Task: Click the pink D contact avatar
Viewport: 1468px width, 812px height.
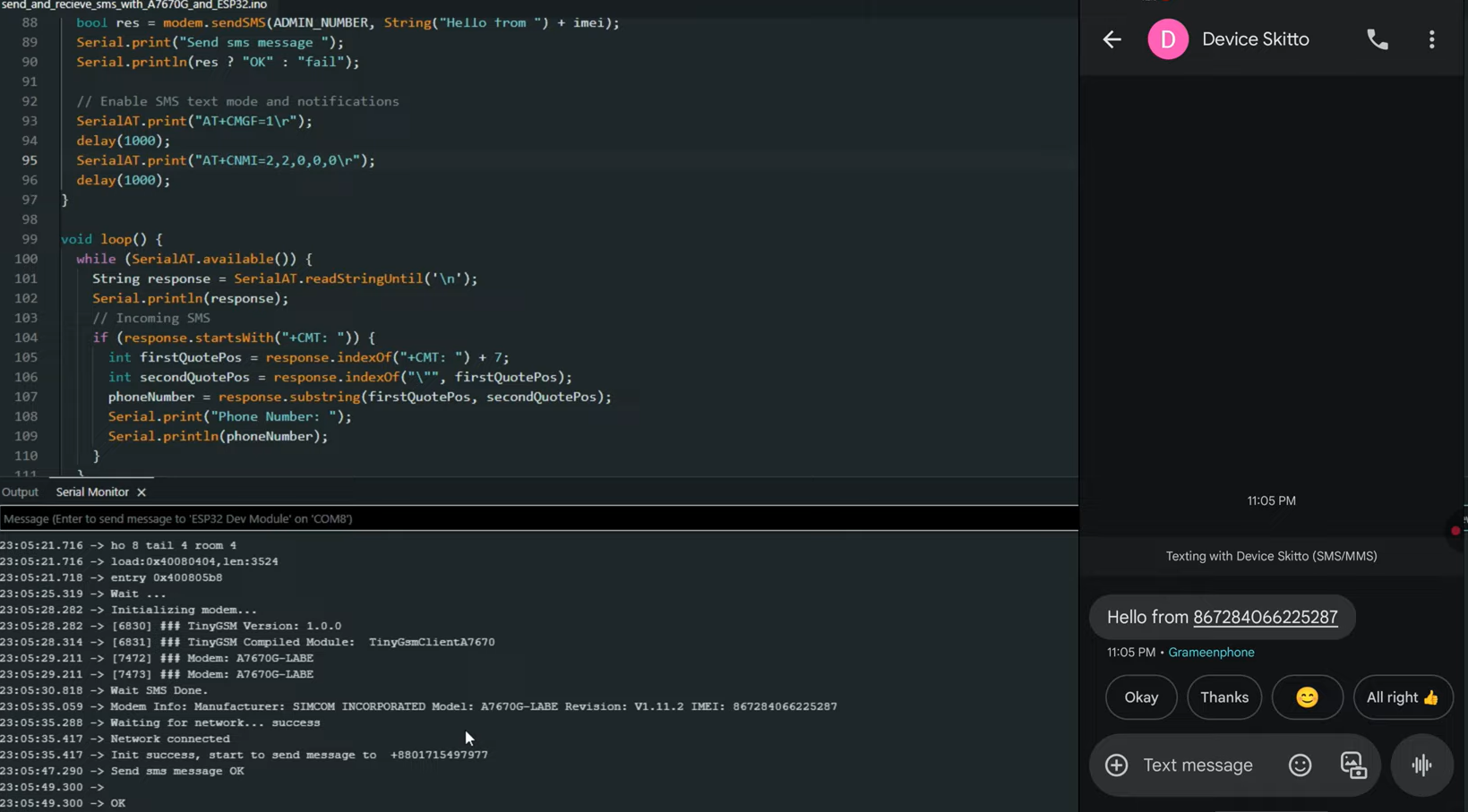Action: pyautogui.click(x=1168, y=39)
